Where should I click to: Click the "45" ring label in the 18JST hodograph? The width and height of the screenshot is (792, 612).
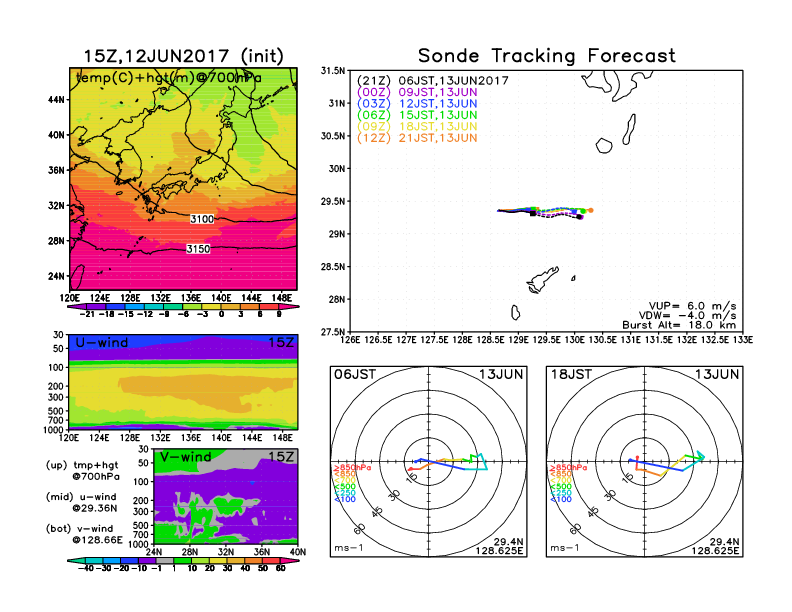593,512
